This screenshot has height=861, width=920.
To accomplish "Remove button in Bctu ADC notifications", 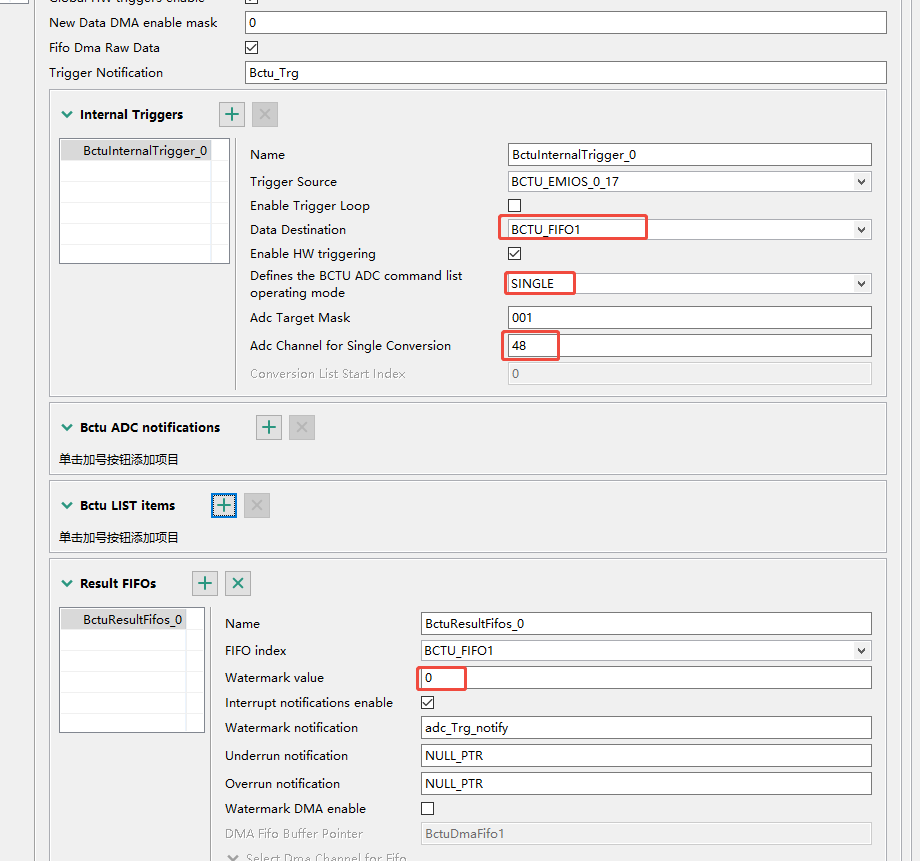I will [x=302, y=427].
